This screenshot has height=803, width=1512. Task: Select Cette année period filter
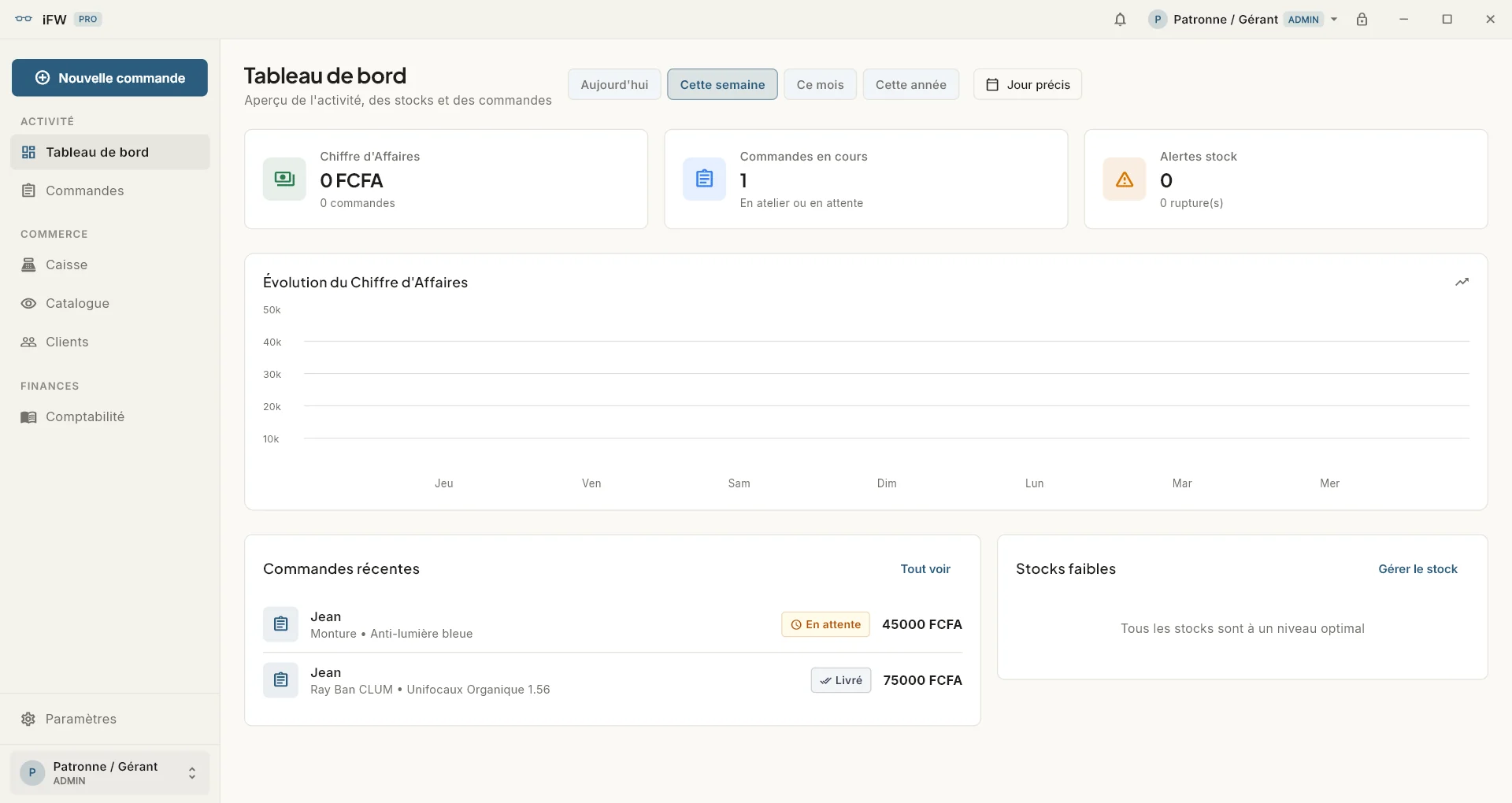[x=911, y=84]
